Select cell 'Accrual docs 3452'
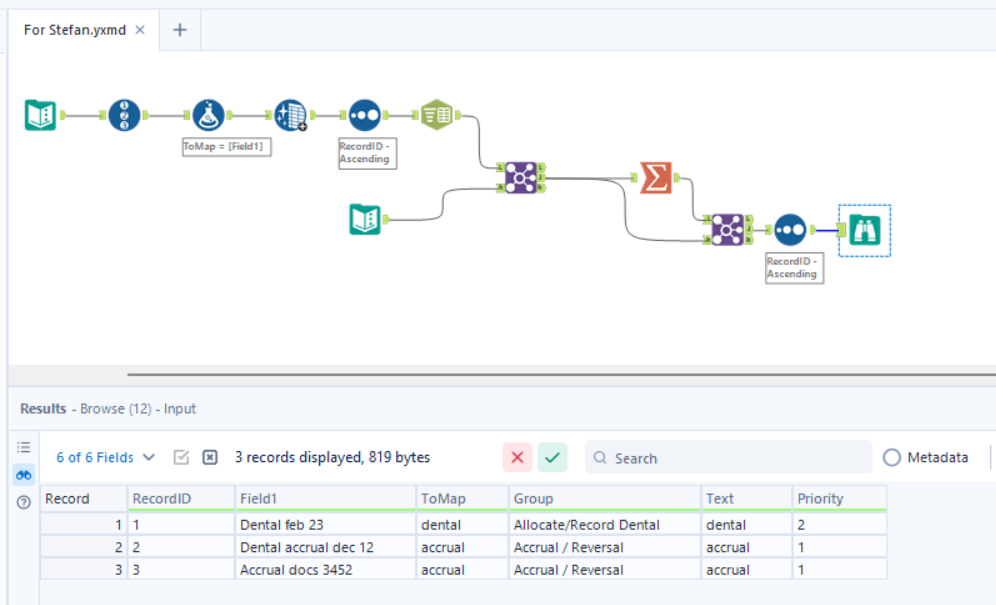The width and height of the screenshot is (996, 605). coord(325,569)
